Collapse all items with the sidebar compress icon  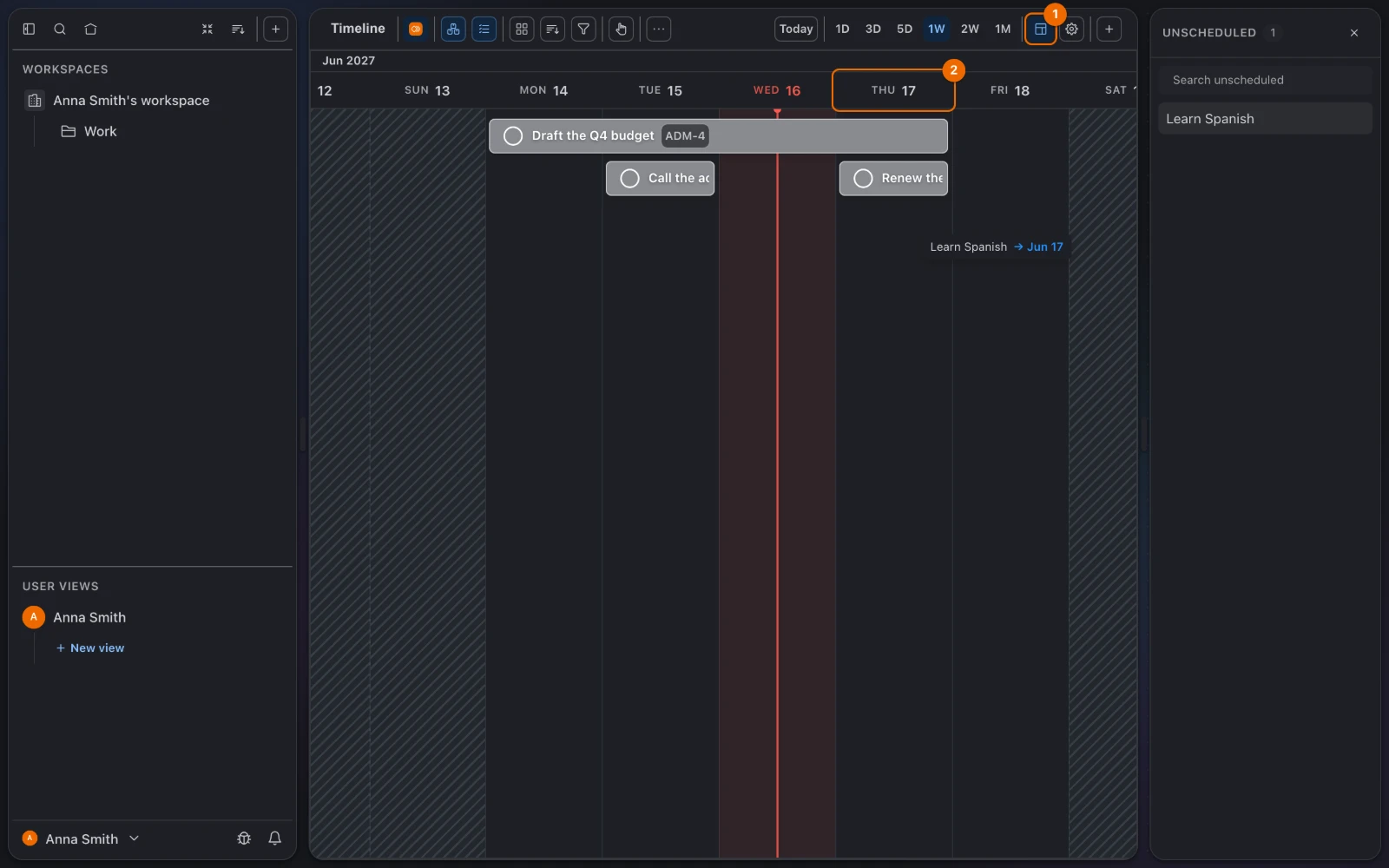(207, 29)
